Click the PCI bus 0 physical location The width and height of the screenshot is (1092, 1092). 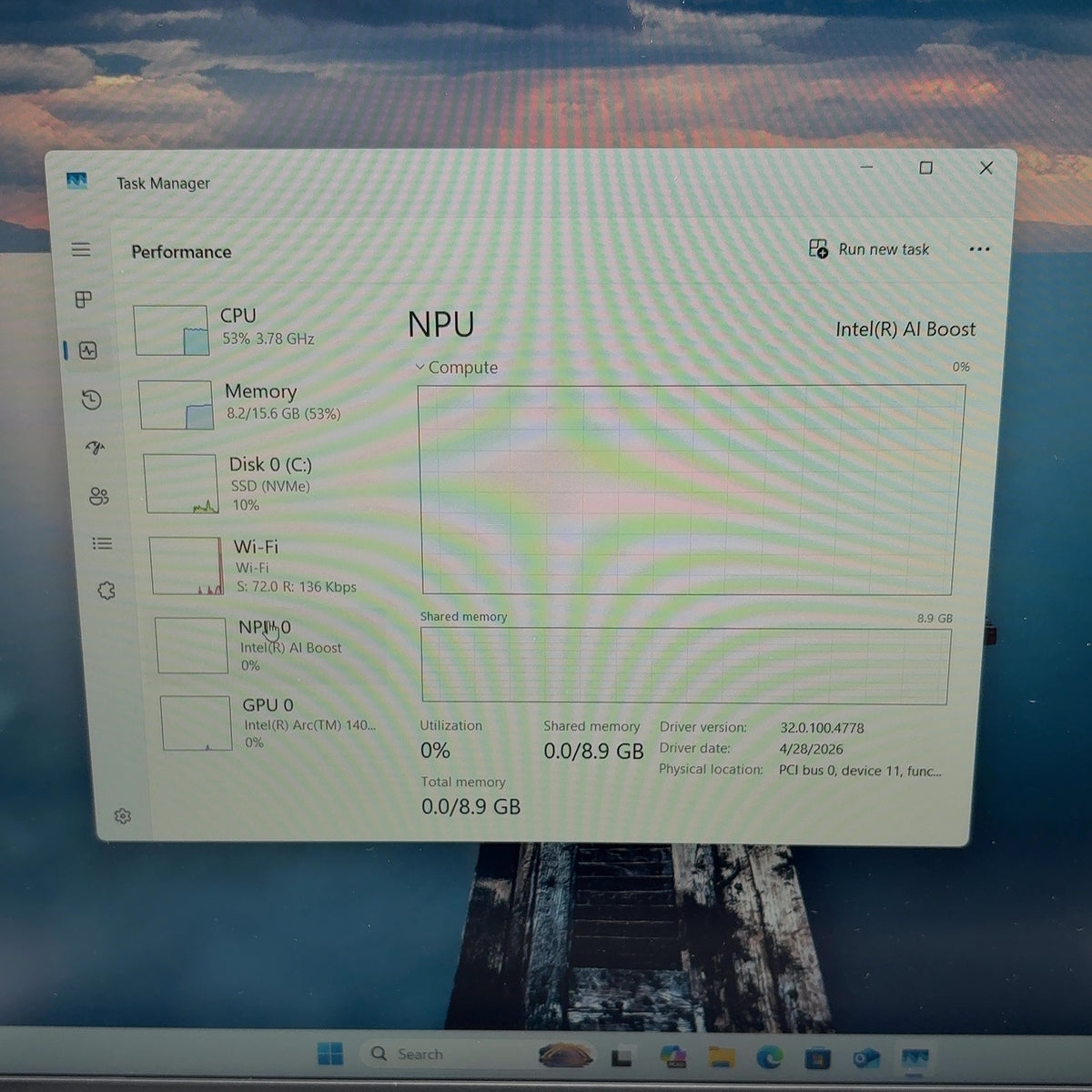coord(860,770)
